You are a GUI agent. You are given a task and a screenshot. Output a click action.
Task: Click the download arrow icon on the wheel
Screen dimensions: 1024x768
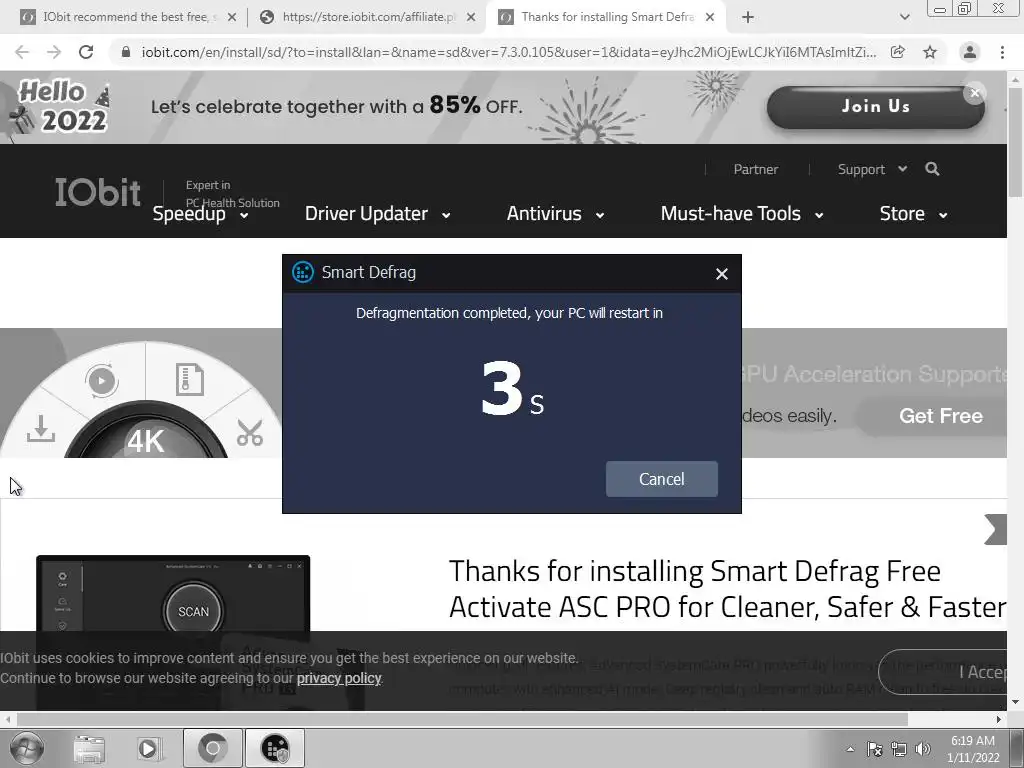pos(40,428)
